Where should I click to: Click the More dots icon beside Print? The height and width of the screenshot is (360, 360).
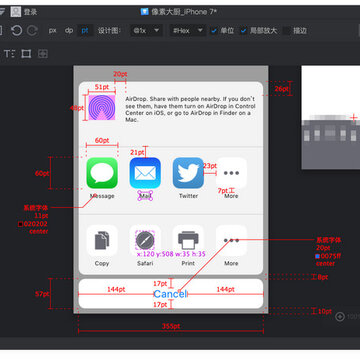click(x=231, y=240)
